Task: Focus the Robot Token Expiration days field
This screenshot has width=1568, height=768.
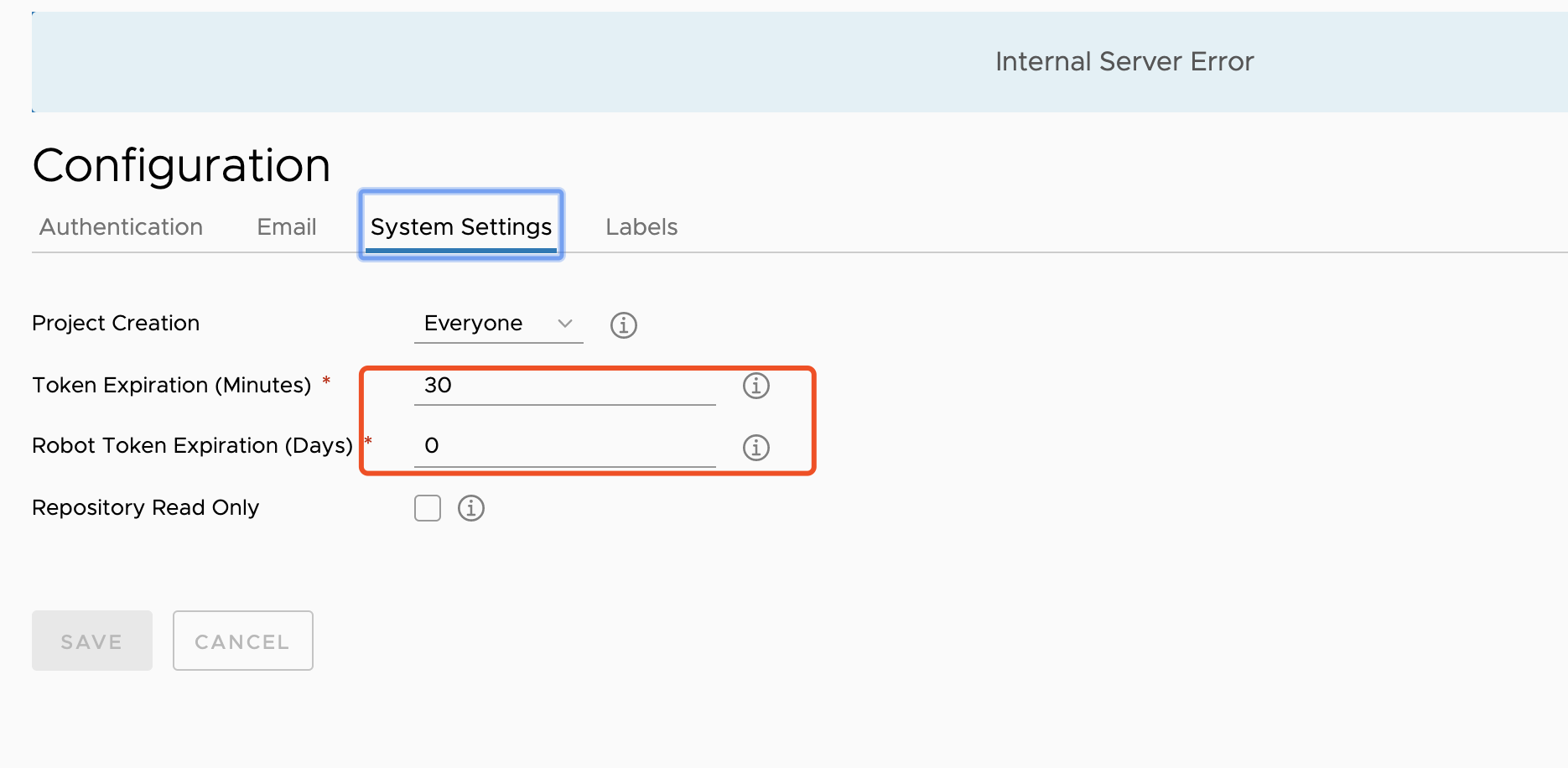Action: (564, 446)
